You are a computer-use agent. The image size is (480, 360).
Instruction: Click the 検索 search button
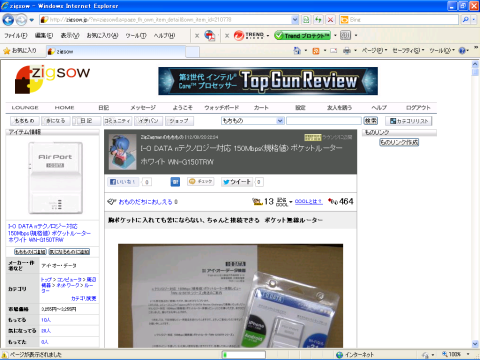pos(371,121)
